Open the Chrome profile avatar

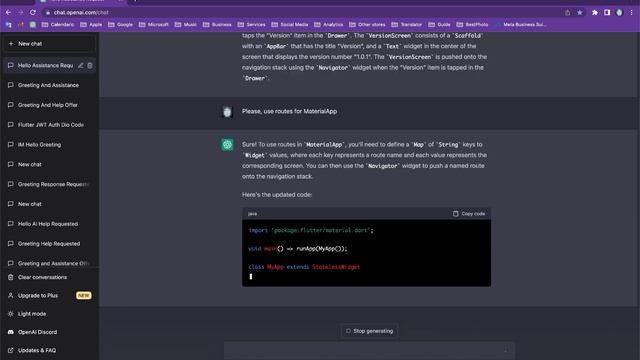tap(619, 13)
